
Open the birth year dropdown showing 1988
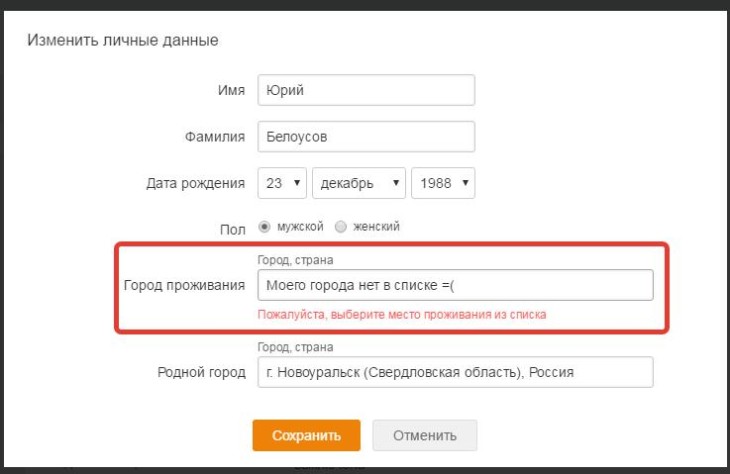[x=443, y=183]
